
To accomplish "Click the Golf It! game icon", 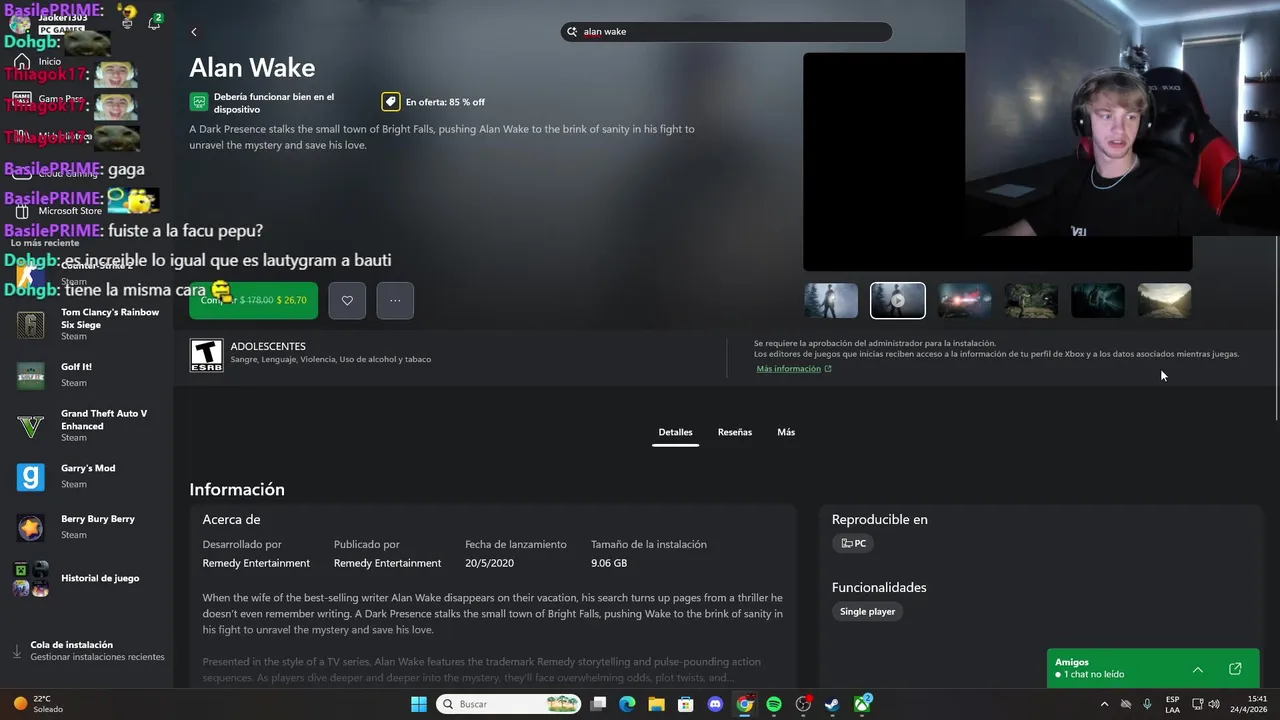I will [30, 375].
